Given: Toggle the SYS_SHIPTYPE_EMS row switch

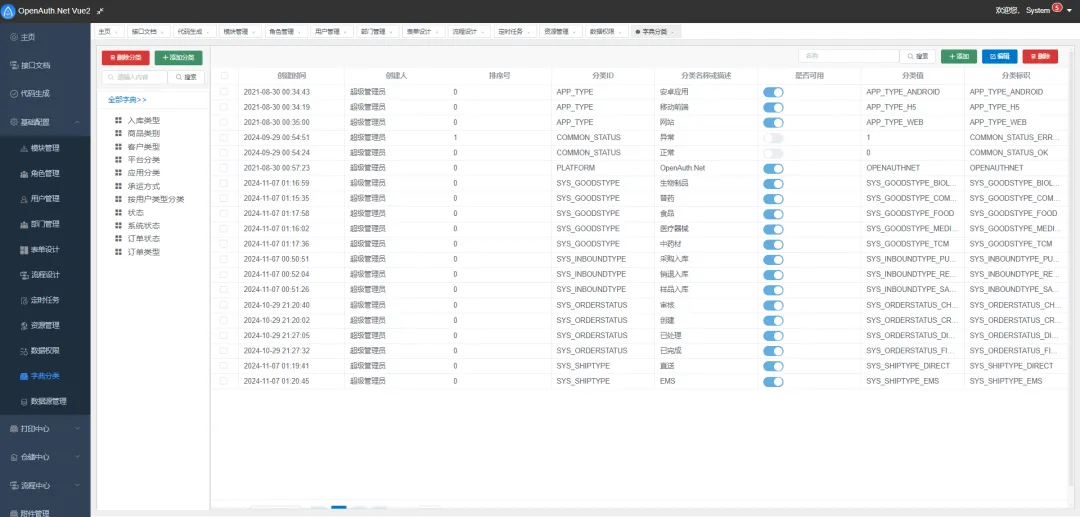Looking at the screenshot, I should pyautogui.click(x=773, y=381).
